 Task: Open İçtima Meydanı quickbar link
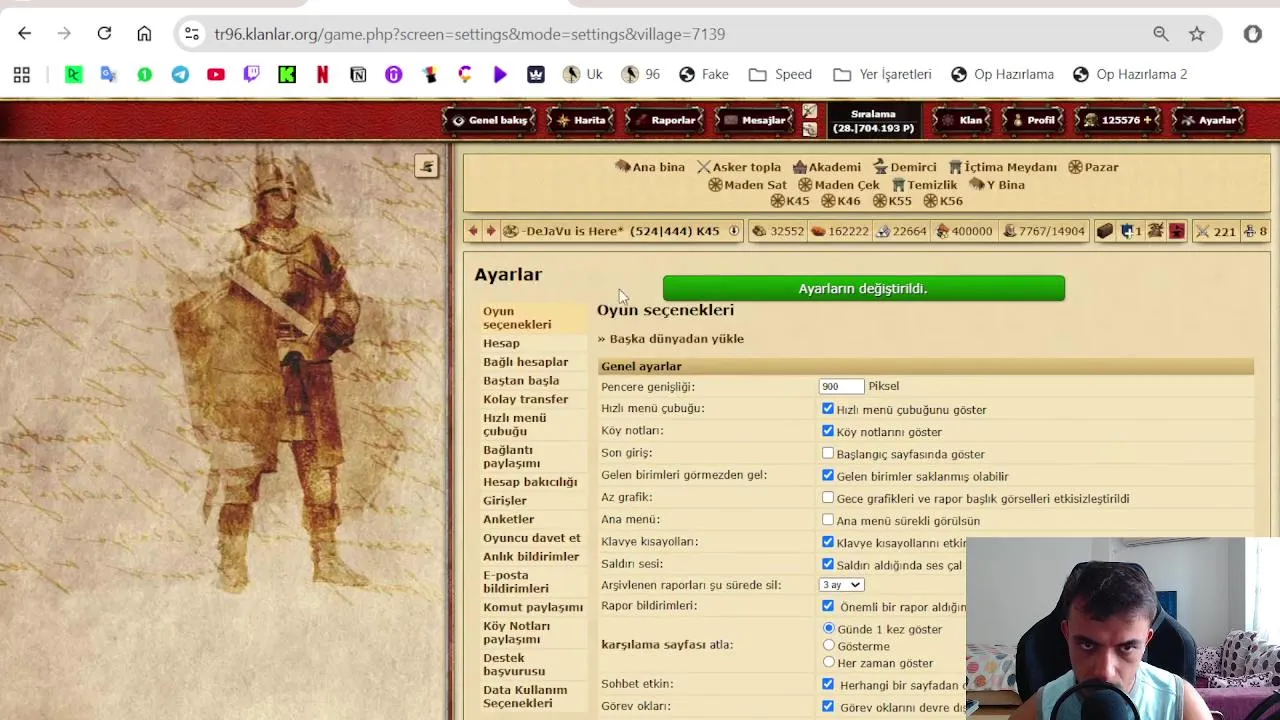[x=1003, y=167]
